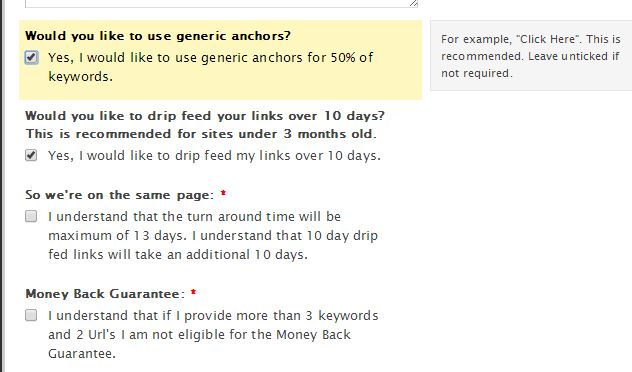Click the 'more than 3 keywords' agreement text
The width and height of the screenshot is (632, 372).
coord(213,335)
